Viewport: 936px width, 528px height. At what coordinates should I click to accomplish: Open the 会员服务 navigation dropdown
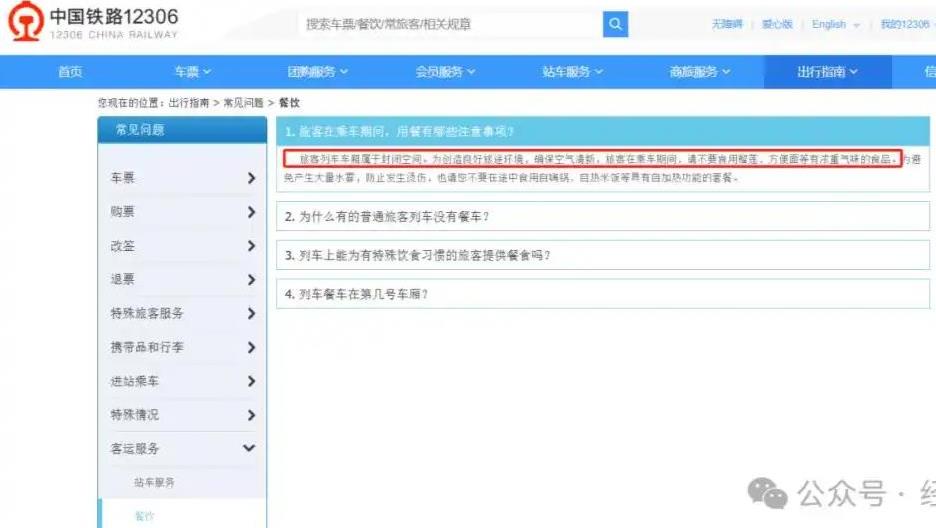coord(445,72)
